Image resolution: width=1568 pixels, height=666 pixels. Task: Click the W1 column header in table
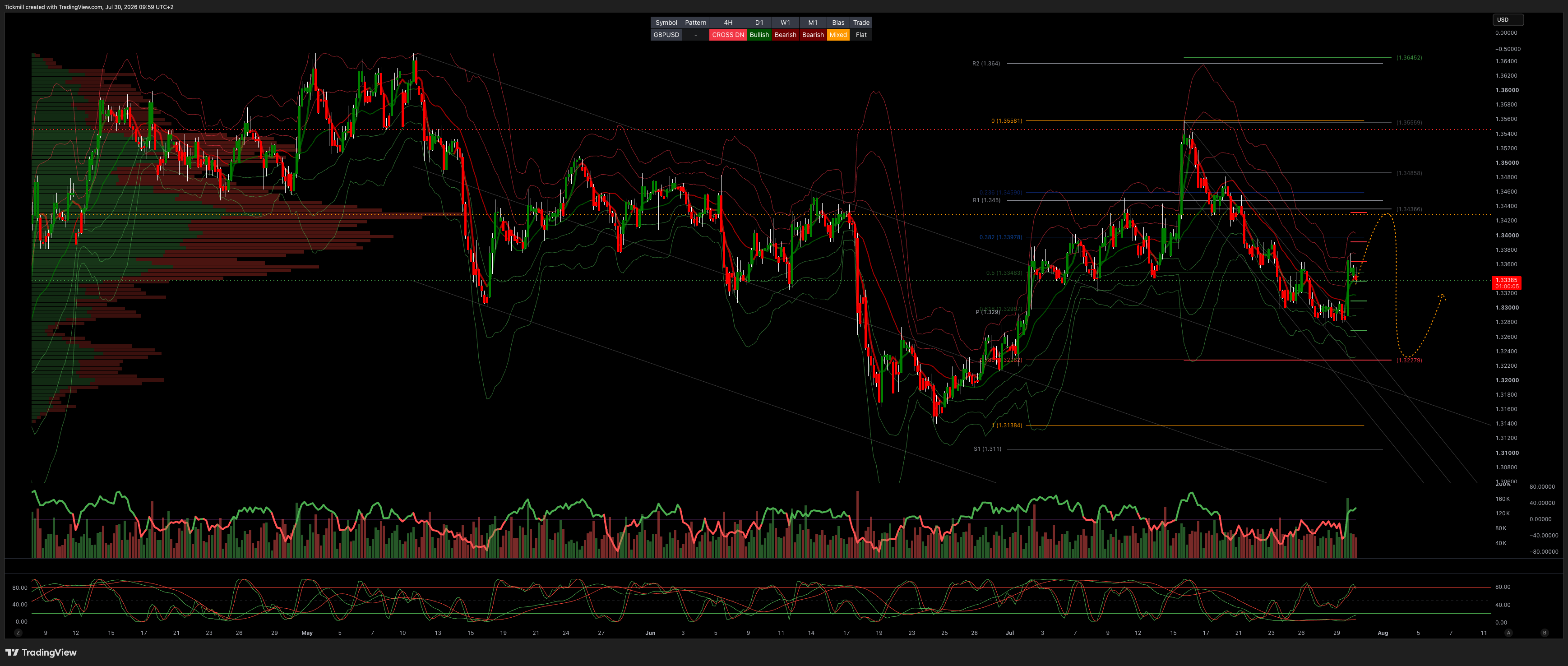point(785,23)
